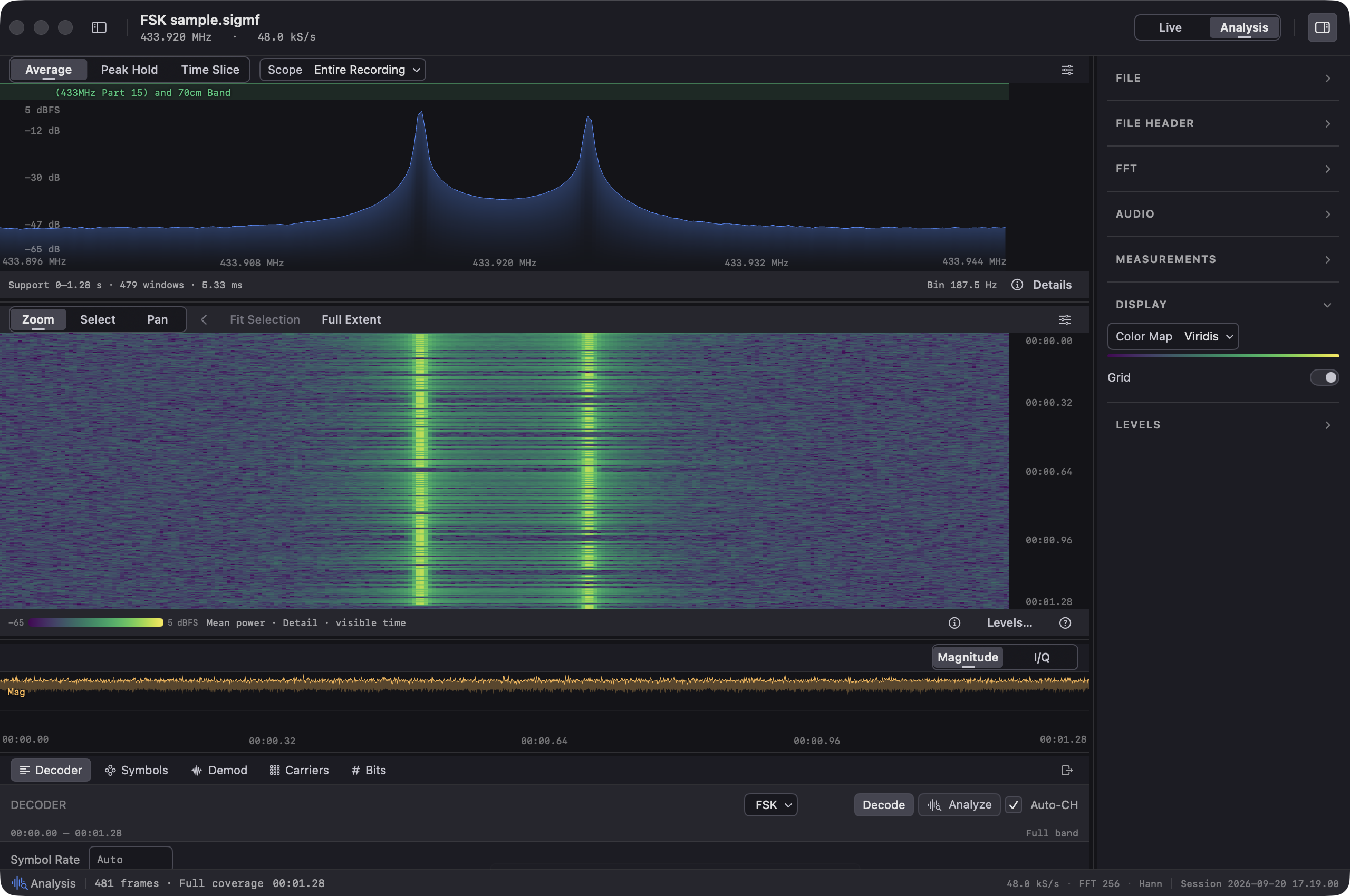Click the Decode button
1350x896 pixels.
pos(883,805)
